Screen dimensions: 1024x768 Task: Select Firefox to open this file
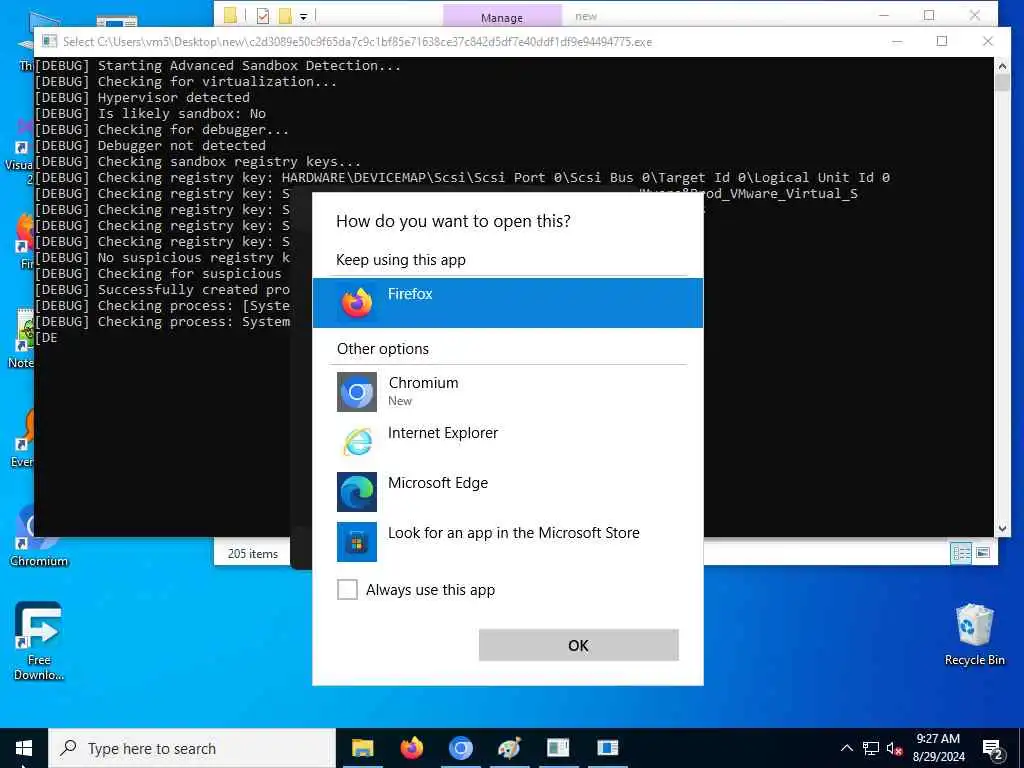pos(507,302)
